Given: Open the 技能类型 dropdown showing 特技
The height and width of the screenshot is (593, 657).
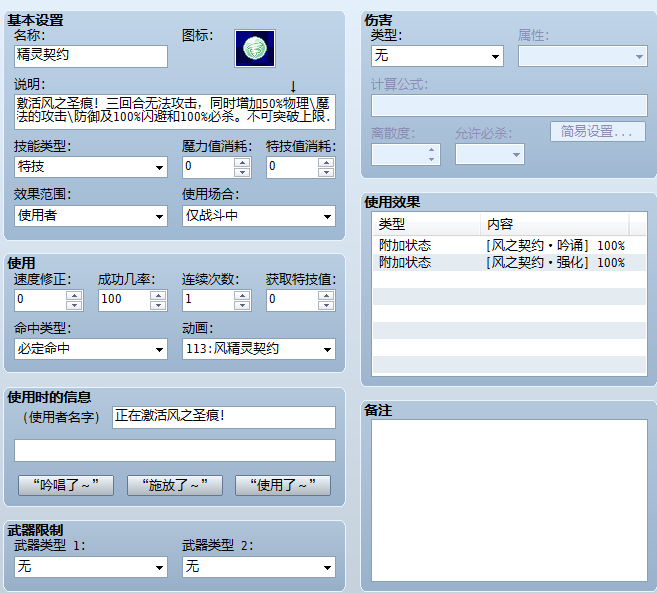Looking at the screenshot, I should (x=91, y=167).
